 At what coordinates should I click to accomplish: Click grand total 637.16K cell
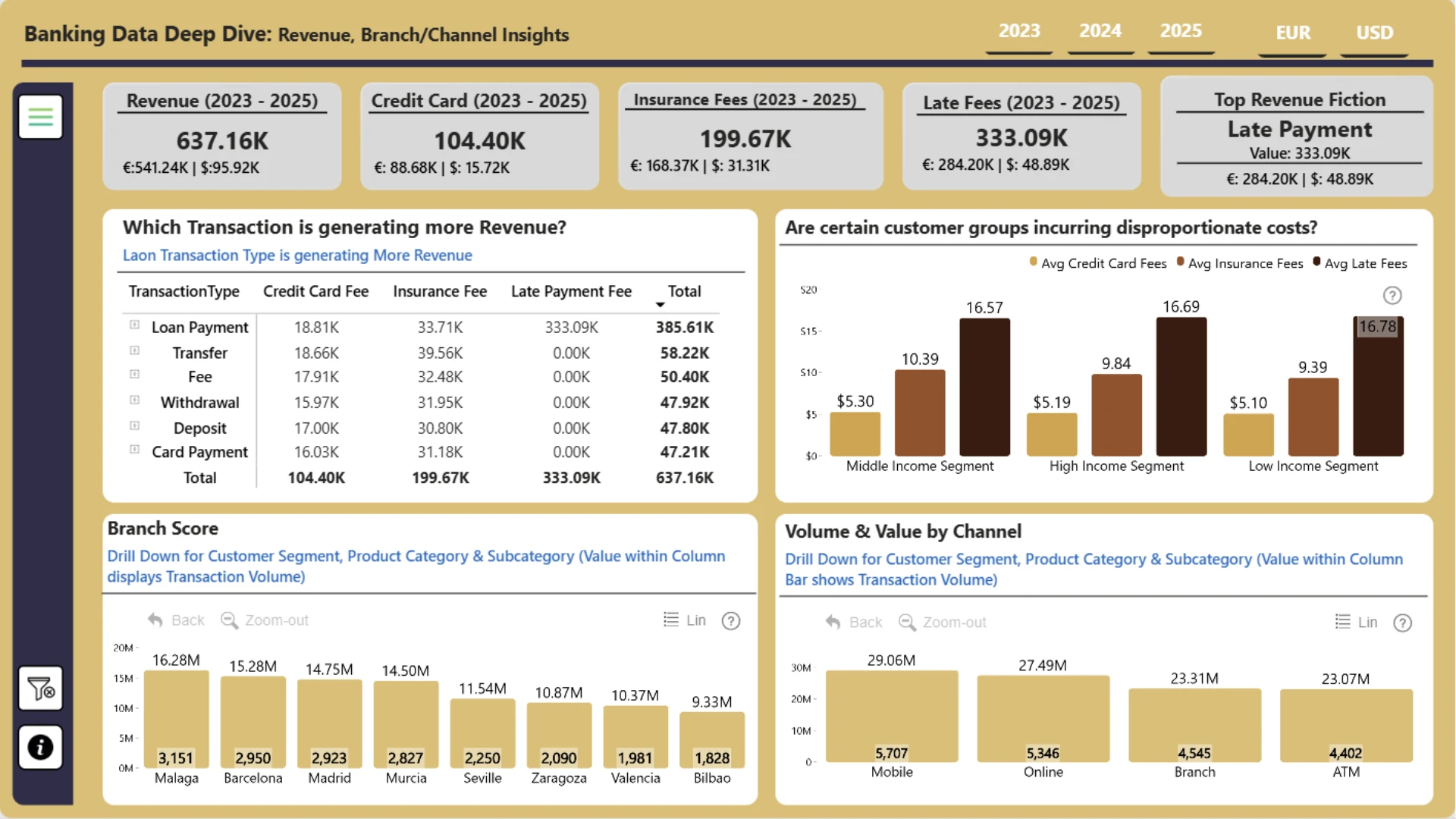tap(685, 478)
